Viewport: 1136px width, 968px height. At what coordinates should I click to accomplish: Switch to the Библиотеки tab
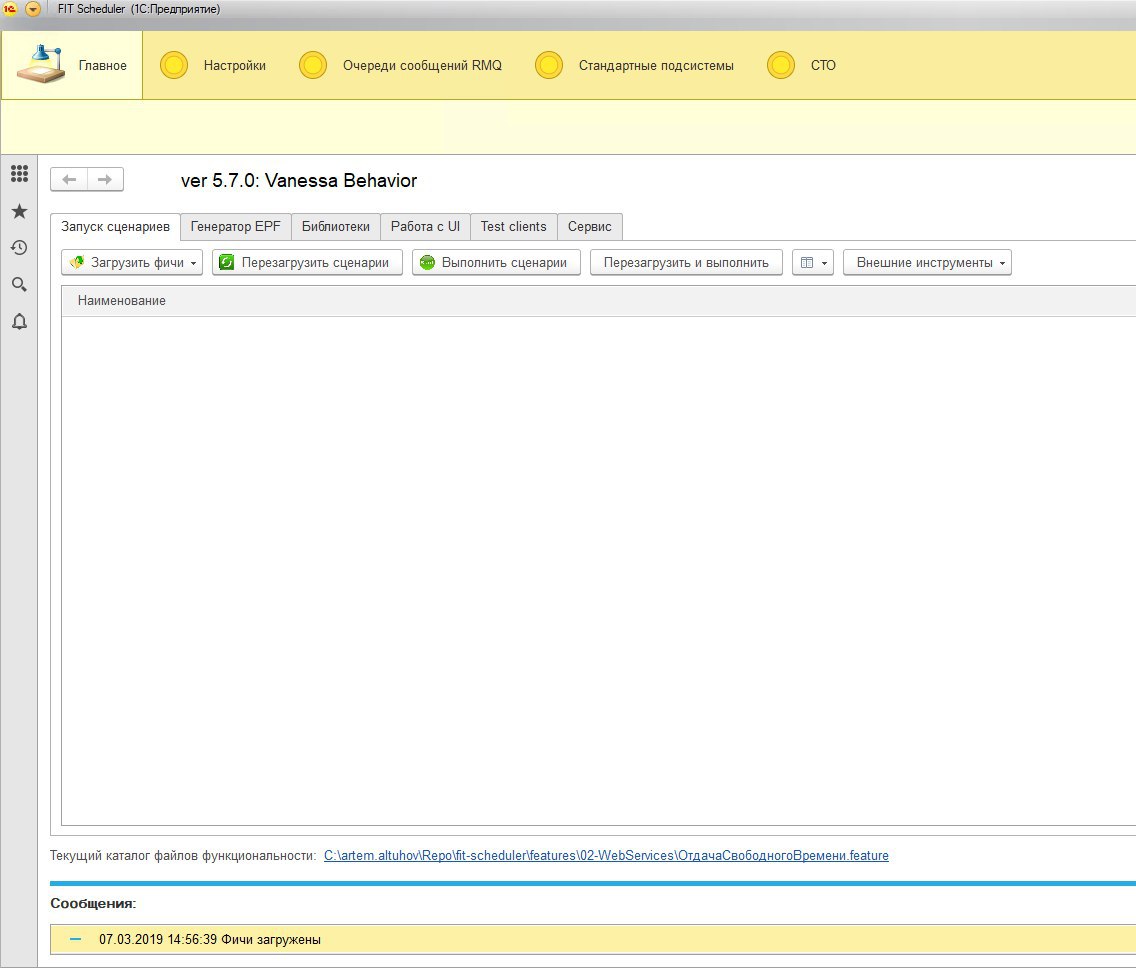click(335, 226)
